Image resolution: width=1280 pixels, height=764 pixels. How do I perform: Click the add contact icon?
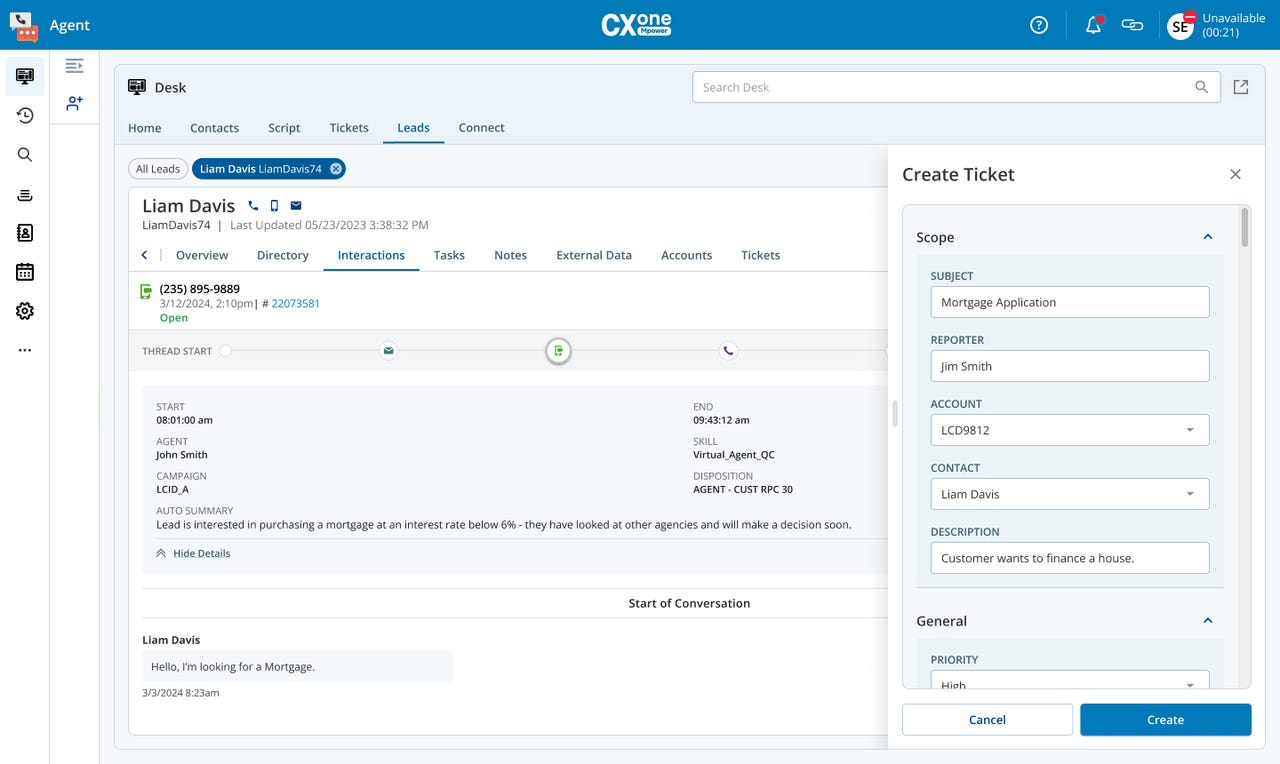point(74,103)
